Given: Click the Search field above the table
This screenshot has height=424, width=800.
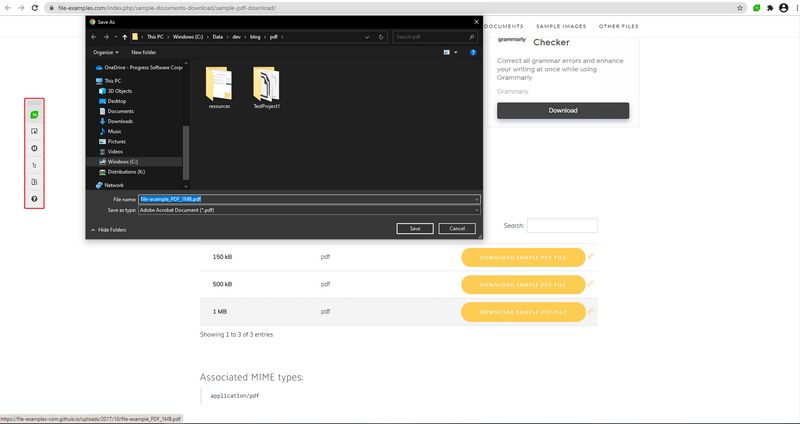Looking at the screenshot, I should (x=562, y=226).
